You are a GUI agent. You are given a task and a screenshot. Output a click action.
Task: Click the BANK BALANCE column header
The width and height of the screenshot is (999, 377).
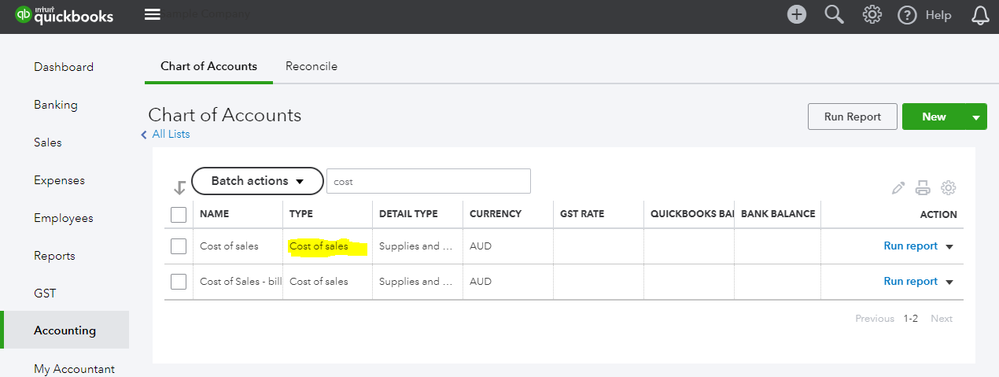(x=778, y=214)
